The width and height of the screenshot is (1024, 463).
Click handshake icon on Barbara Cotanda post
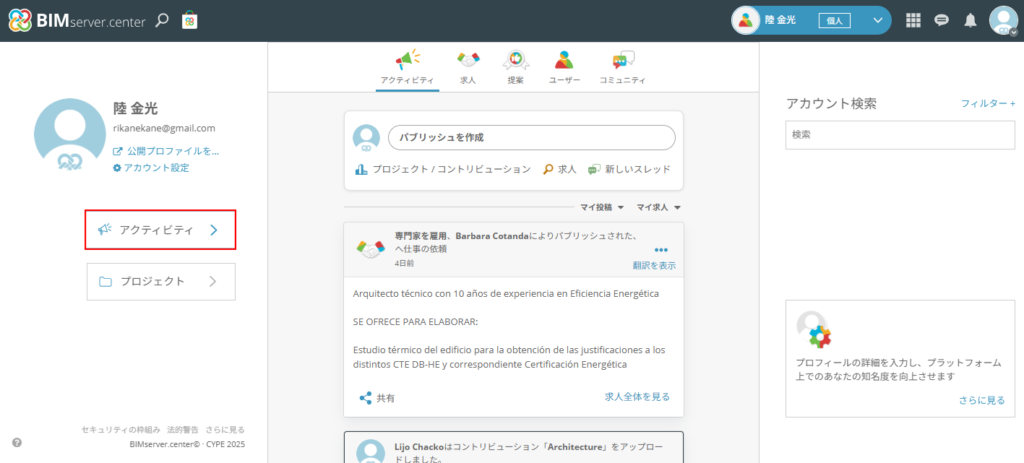tap(370, 249)
